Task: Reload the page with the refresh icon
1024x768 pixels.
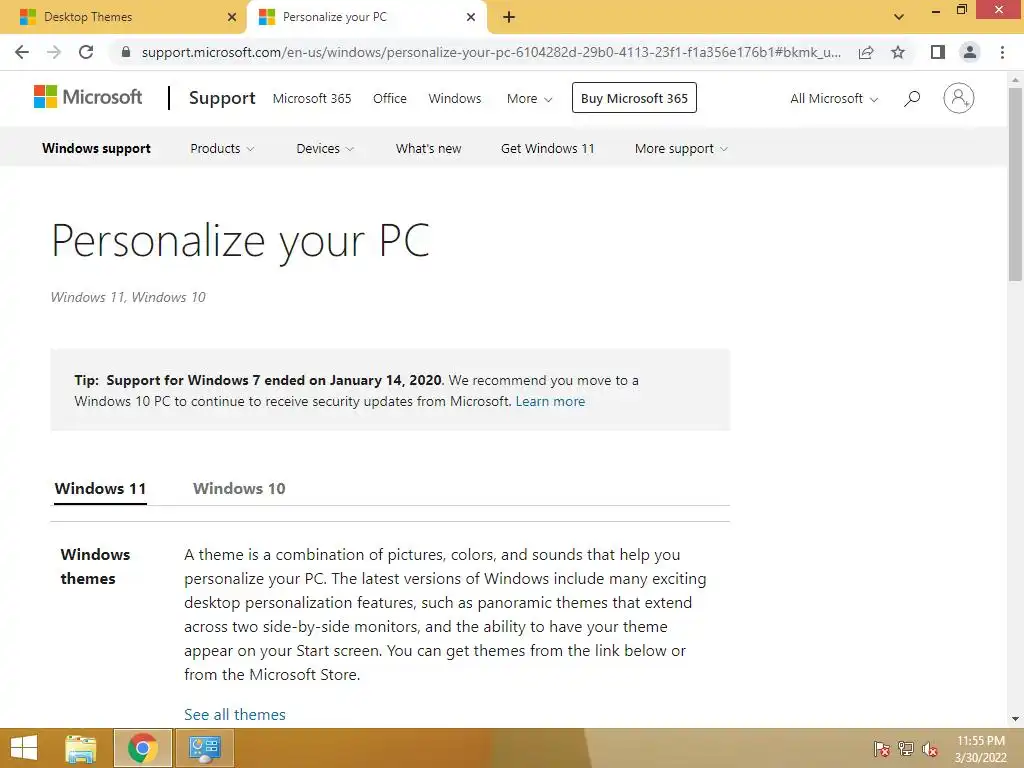Action: [86, 52]
